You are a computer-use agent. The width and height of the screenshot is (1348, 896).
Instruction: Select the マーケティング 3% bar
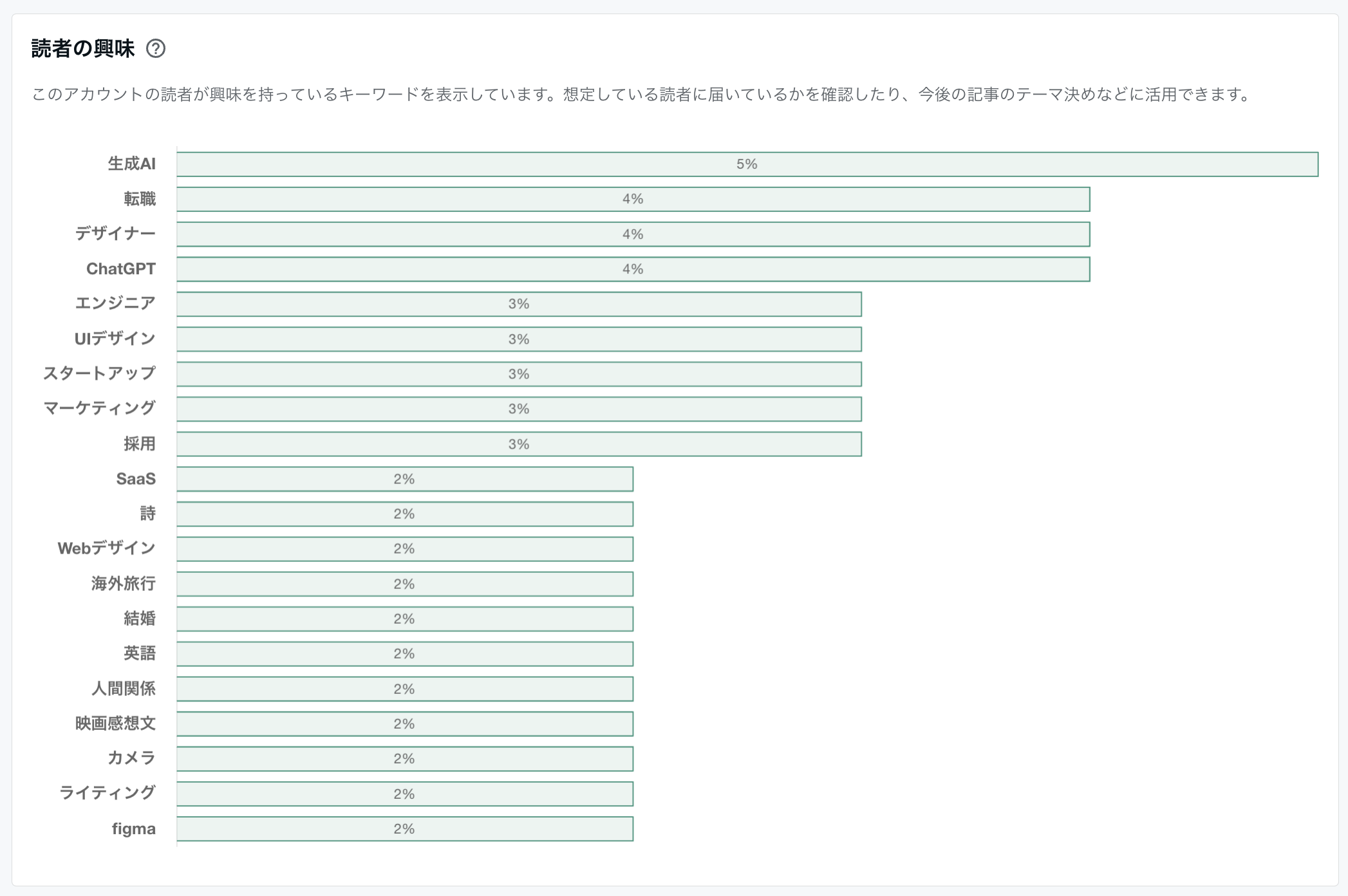tap(520, 409)
